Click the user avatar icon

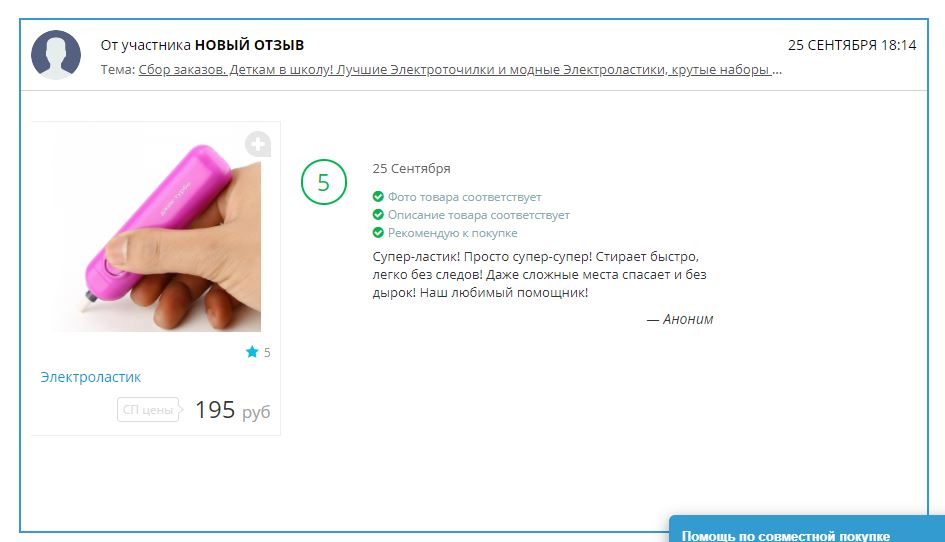[x=56, y=55]
